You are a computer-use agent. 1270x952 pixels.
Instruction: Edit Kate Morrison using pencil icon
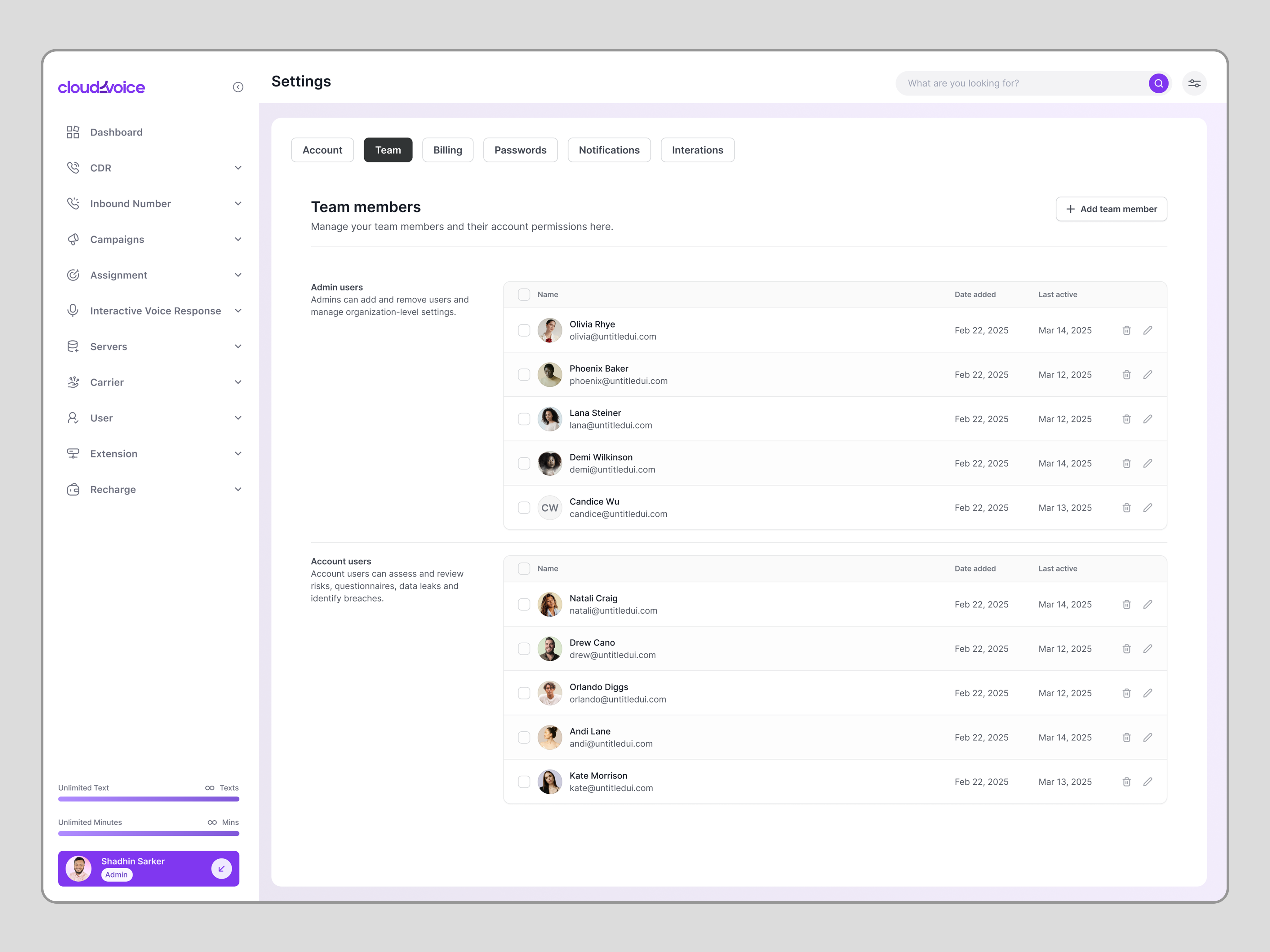point(1148,782)
